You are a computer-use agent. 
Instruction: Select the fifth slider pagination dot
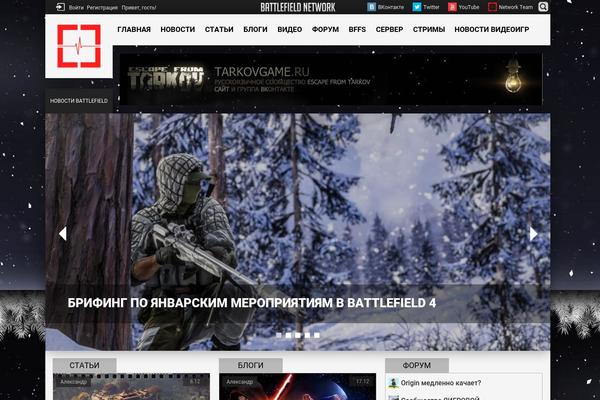[317, 335]
